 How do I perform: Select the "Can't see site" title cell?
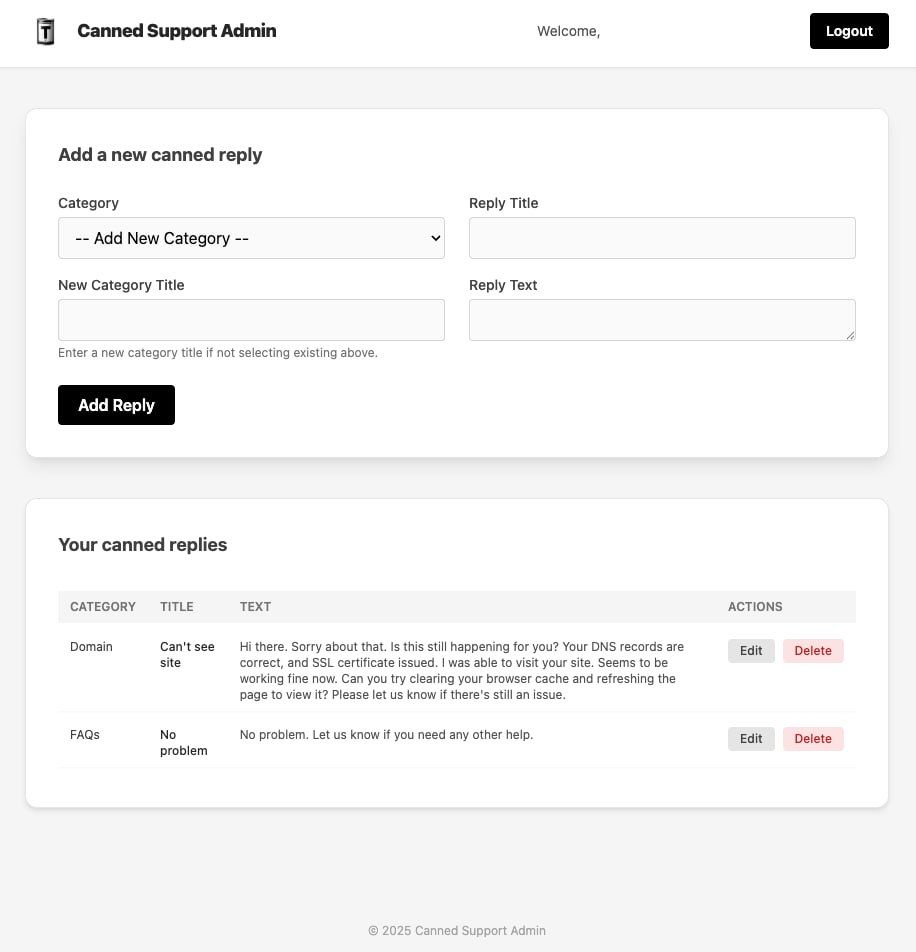click(x=187, y=655)
